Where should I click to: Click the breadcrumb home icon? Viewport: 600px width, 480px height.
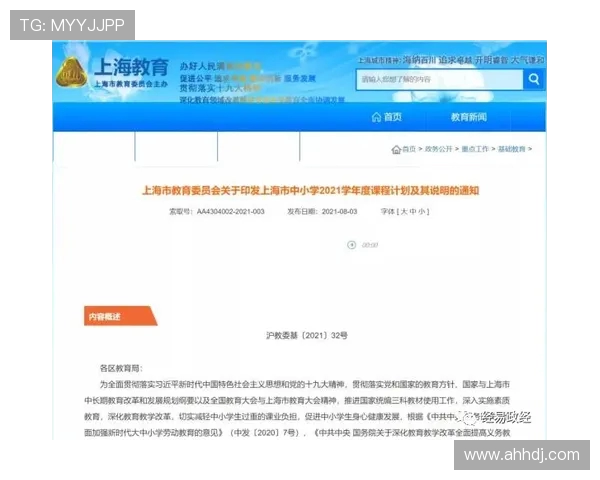pyautogui.click(x=396, y=149)
